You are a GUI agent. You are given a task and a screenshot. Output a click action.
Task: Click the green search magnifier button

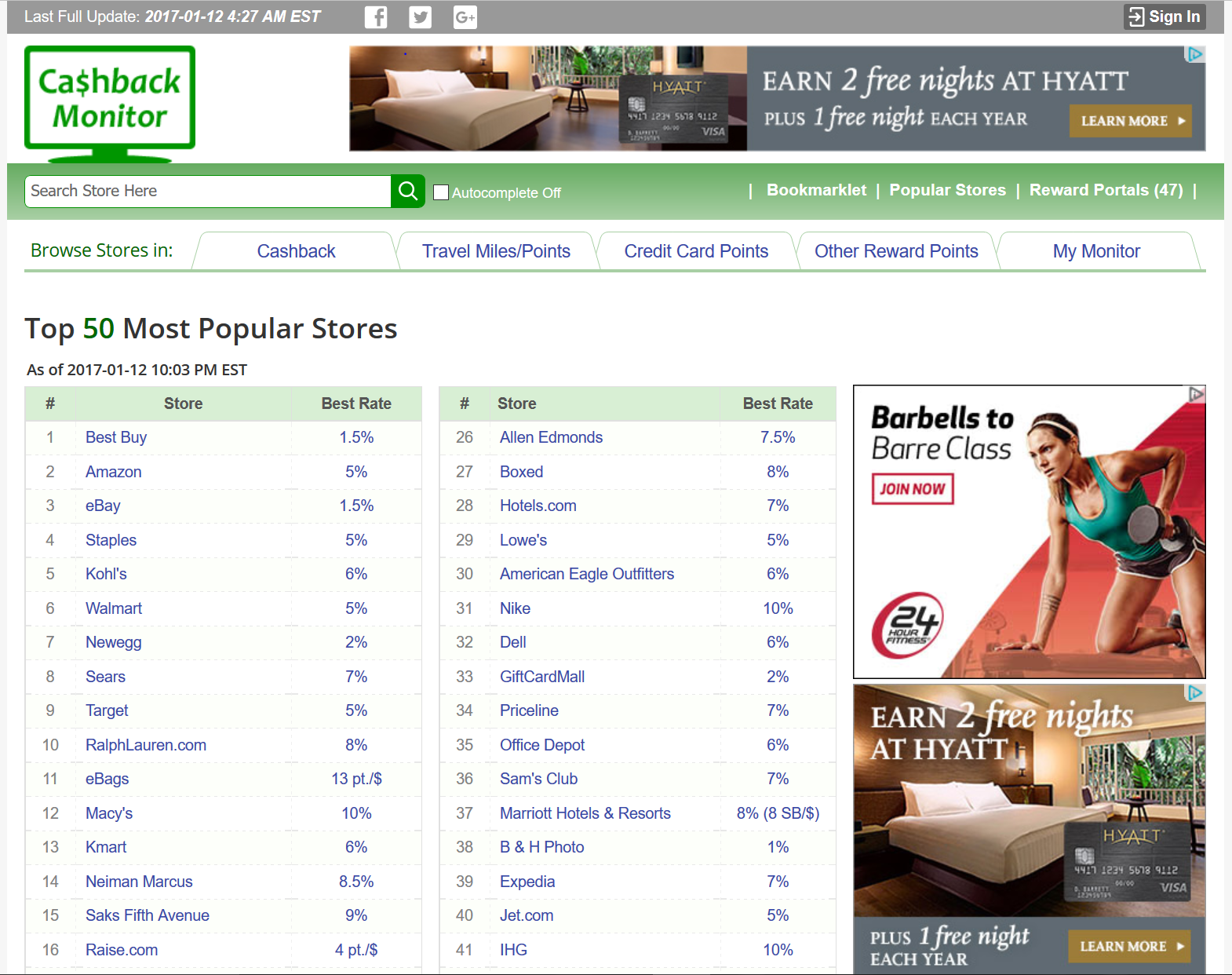click(x=408, y=191)
